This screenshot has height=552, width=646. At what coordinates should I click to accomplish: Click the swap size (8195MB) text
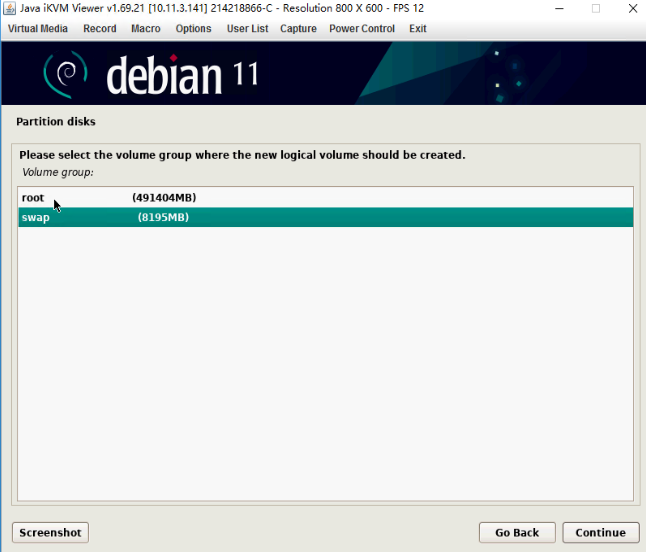[x=163, y=217]
